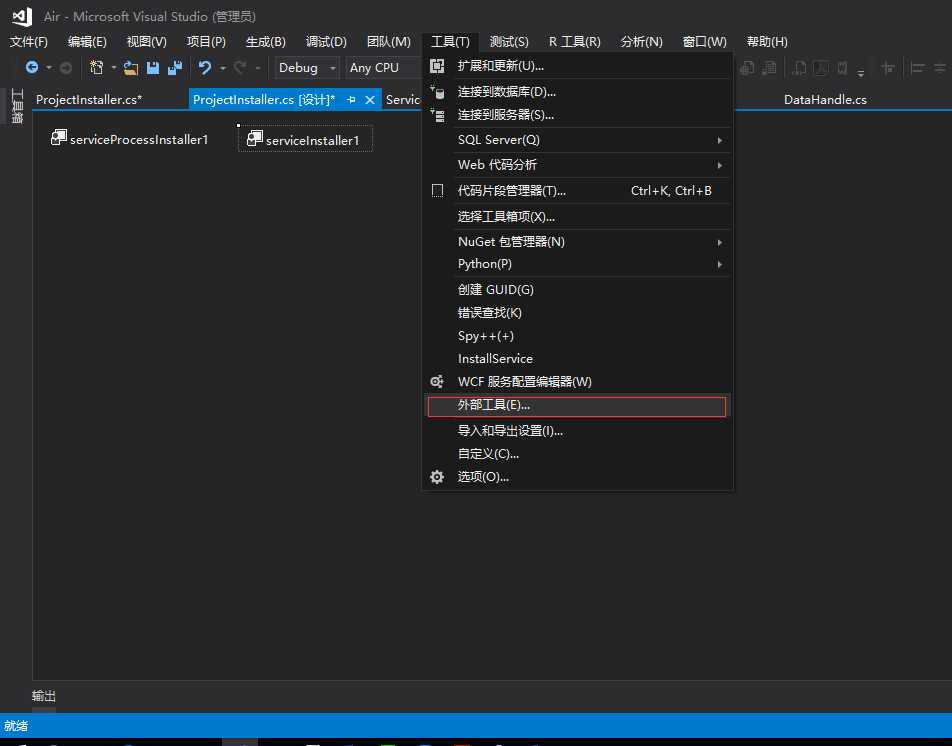Image resolution: width=952 pixels, height=746 pixels.
Task: Choose InstallService menu item
Action: point(577,359)
